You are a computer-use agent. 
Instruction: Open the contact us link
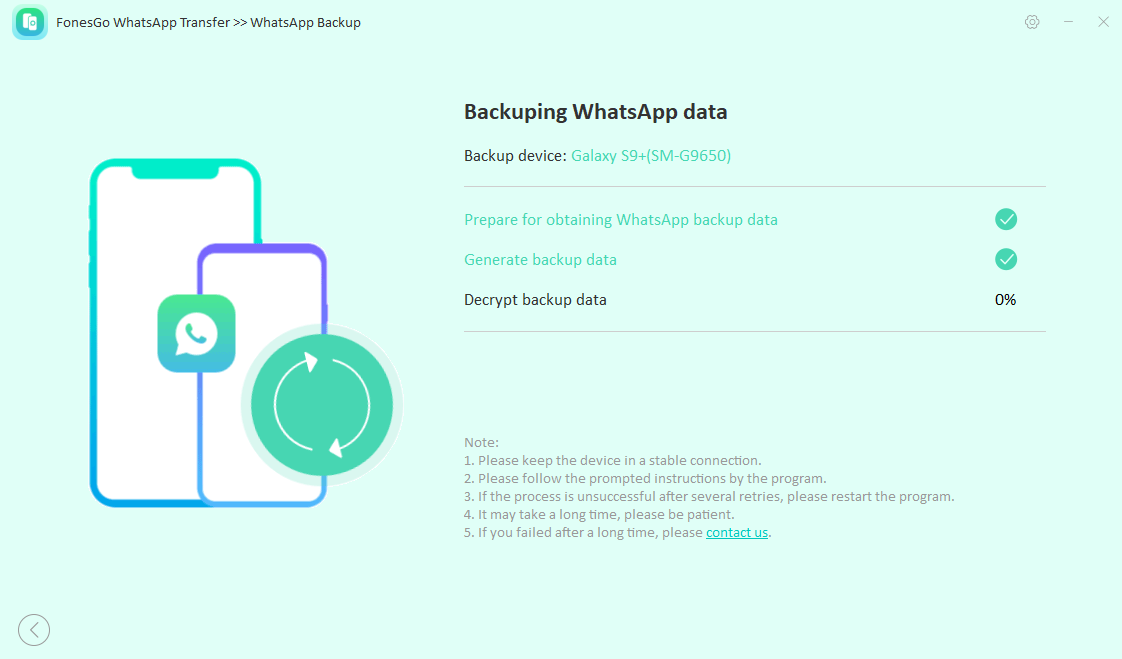click(x=736, y=533)
